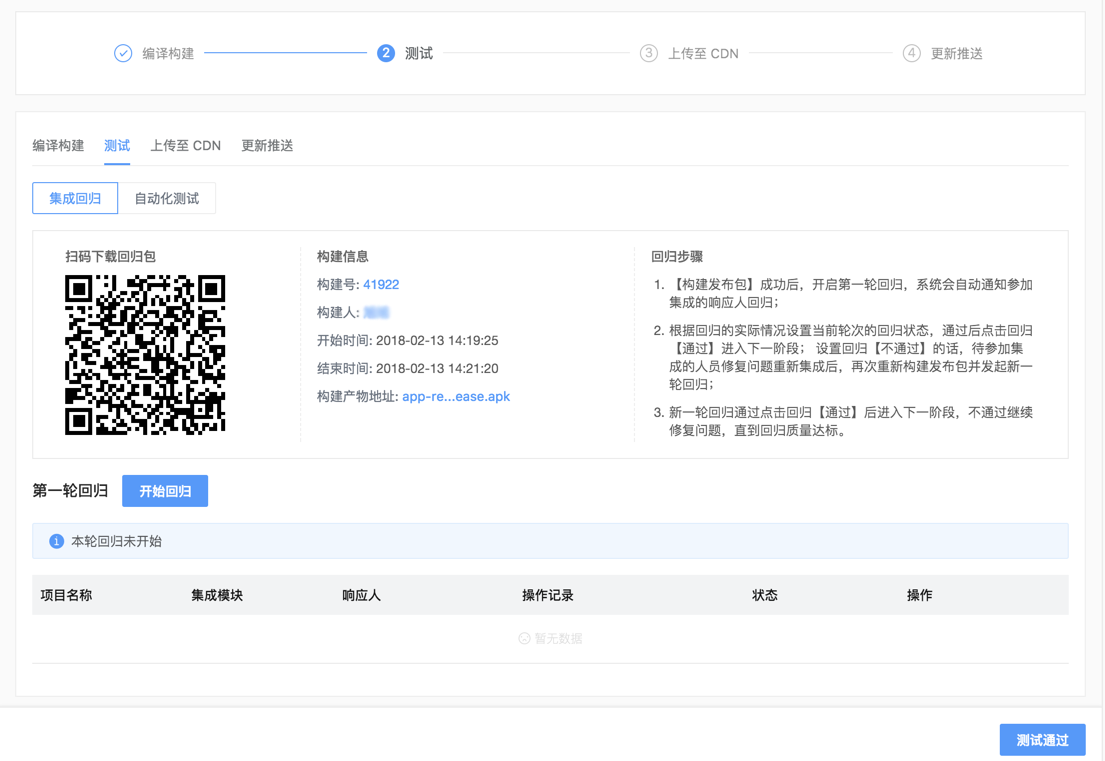The width and height of the screenshot is (1105, 761).
Task: Click the 开始时间 2018-02-13 14:19:25 value
Action: pyautogui.click(x=437, y=340)
